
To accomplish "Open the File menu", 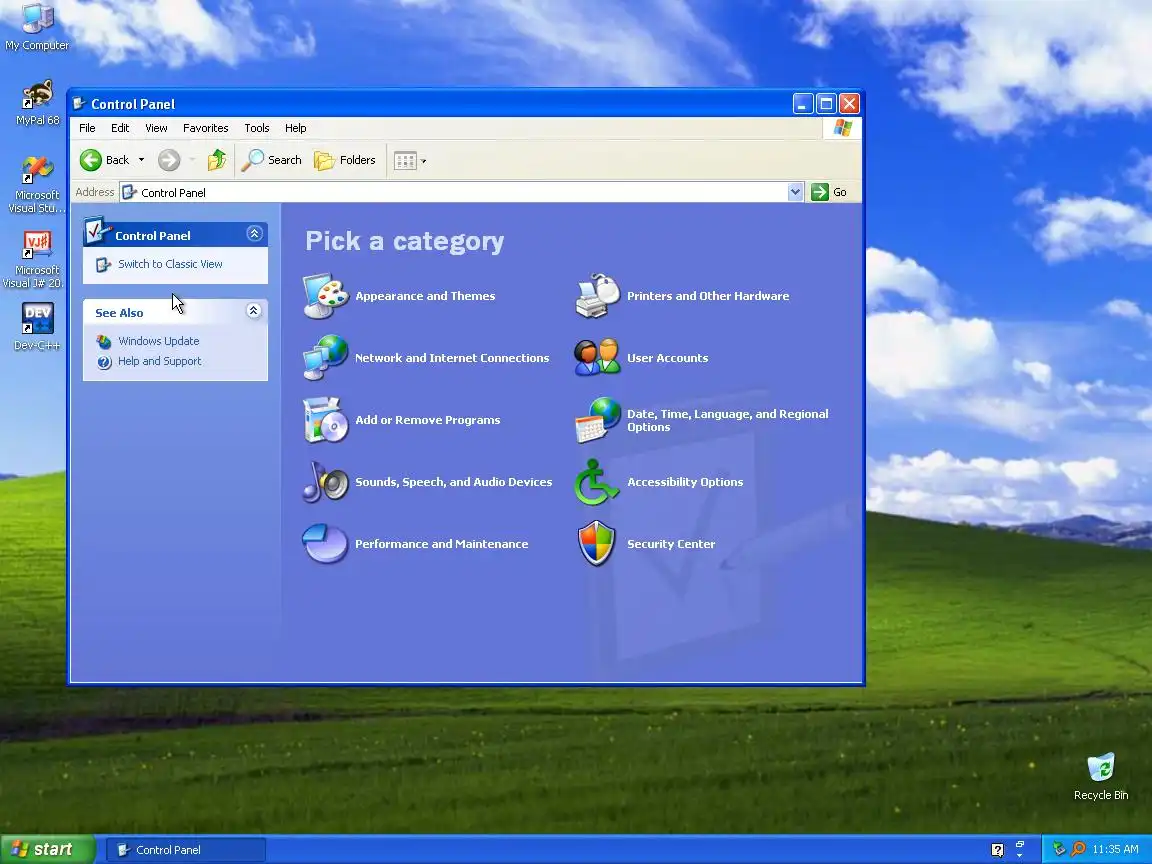I will (x=87, y=128).
